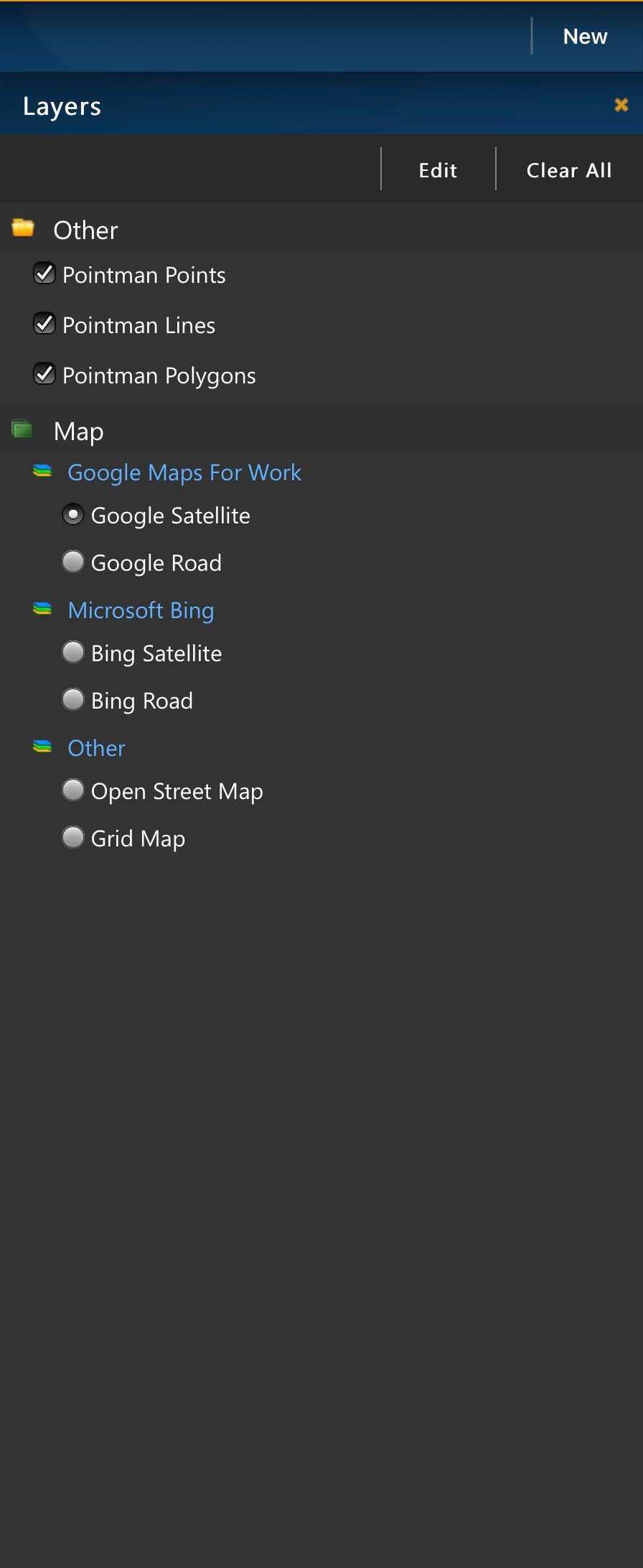Select the Open Street Map option
Viewport: 643px width, 1568px height.
[73, 790]
